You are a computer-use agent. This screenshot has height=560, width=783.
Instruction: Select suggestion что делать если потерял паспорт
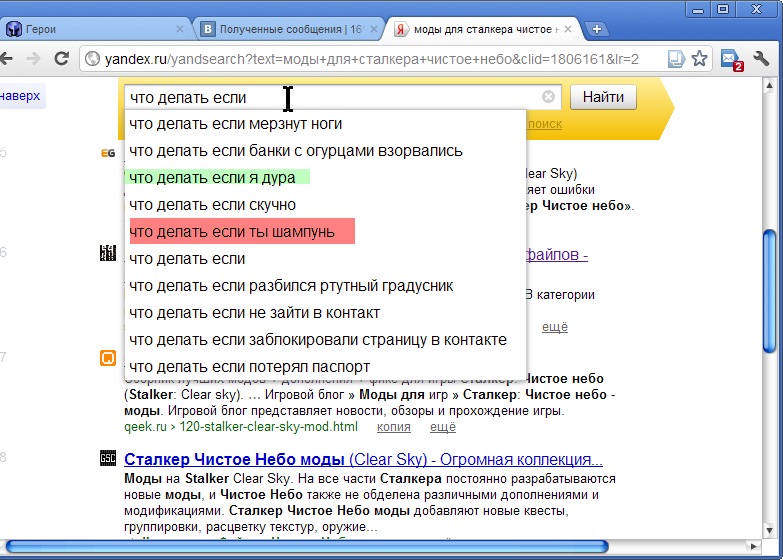pos(250,367)
